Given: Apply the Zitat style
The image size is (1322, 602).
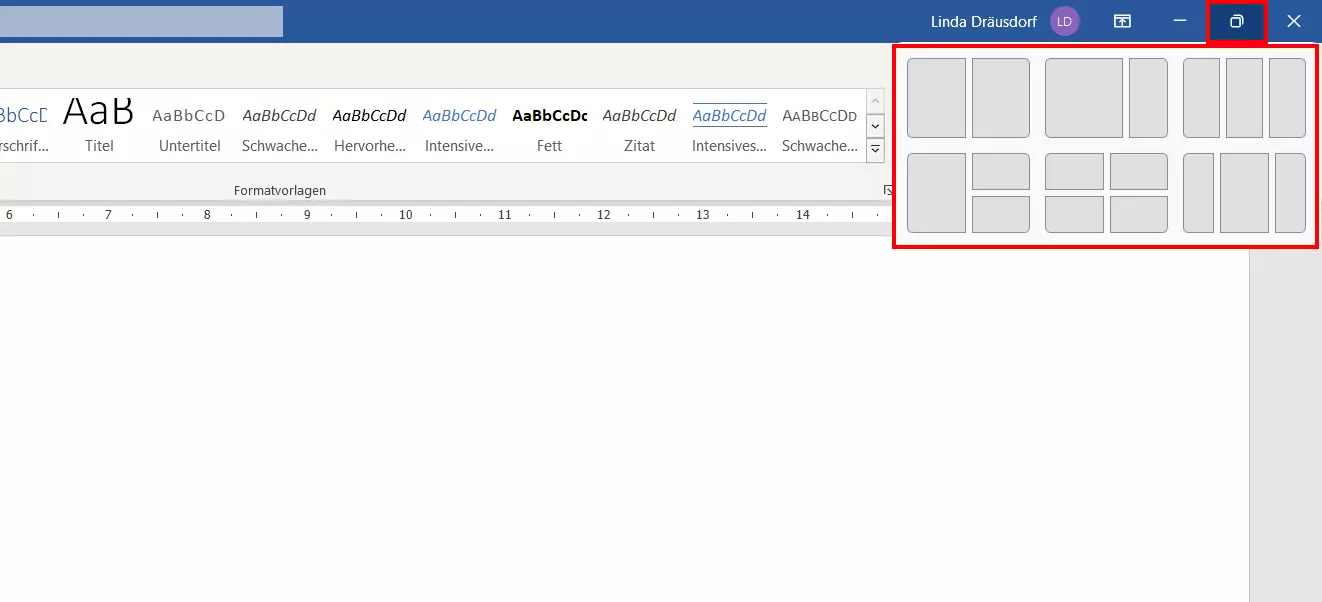Looking at the screenshot, I should point(639,125).
